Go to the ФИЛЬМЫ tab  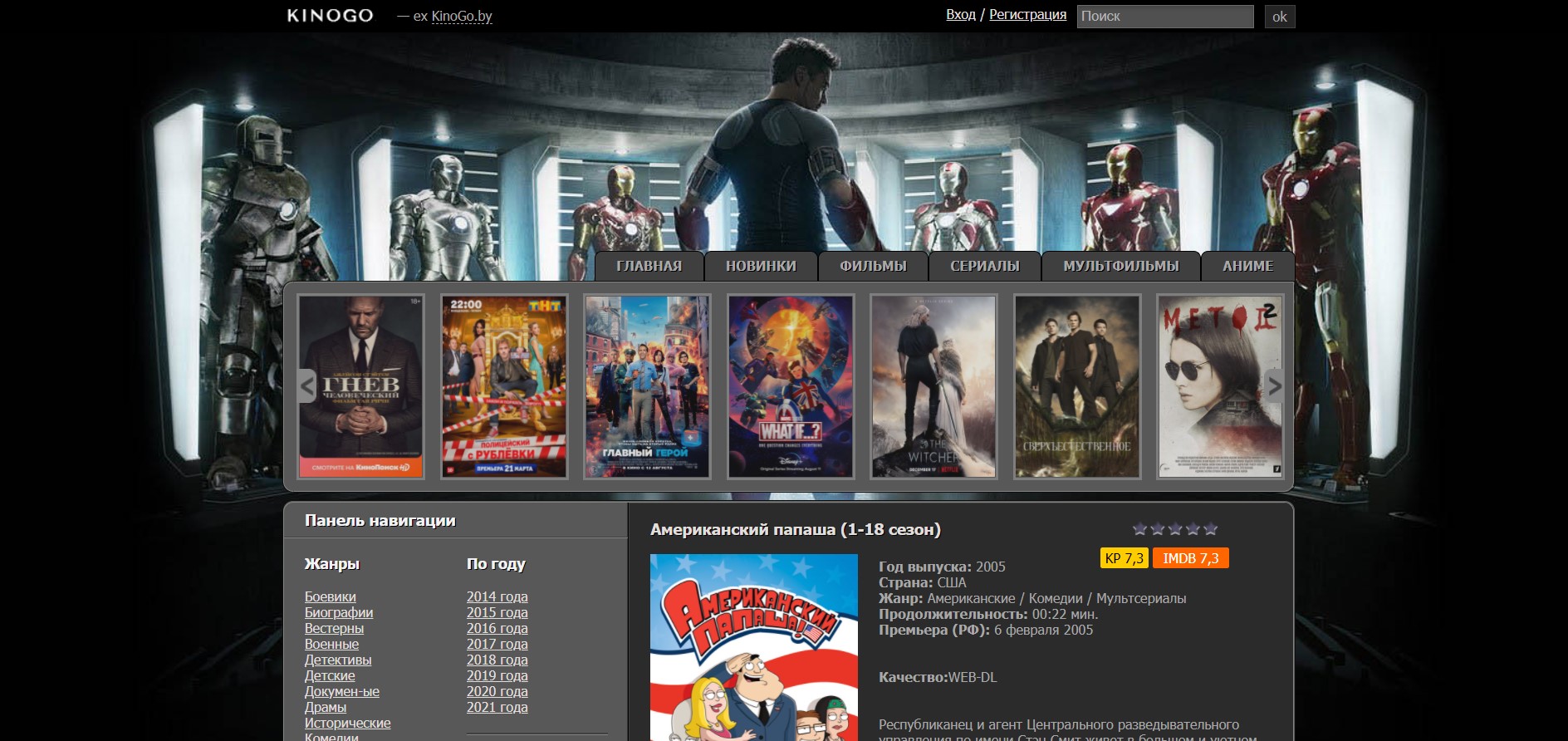click(873, 266)
